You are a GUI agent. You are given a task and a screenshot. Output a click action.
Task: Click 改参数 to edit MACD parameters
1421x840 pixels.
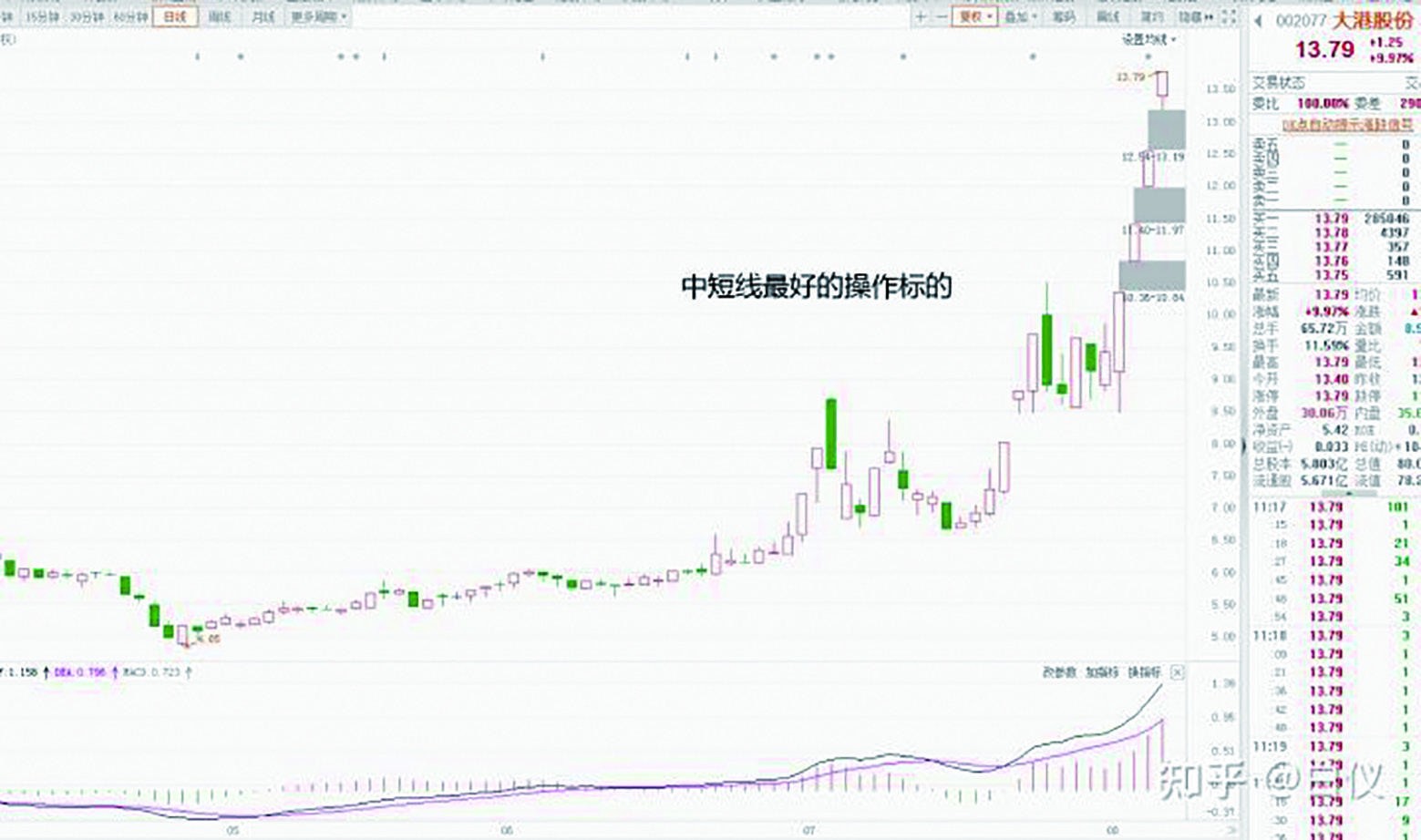point(1058,671)
